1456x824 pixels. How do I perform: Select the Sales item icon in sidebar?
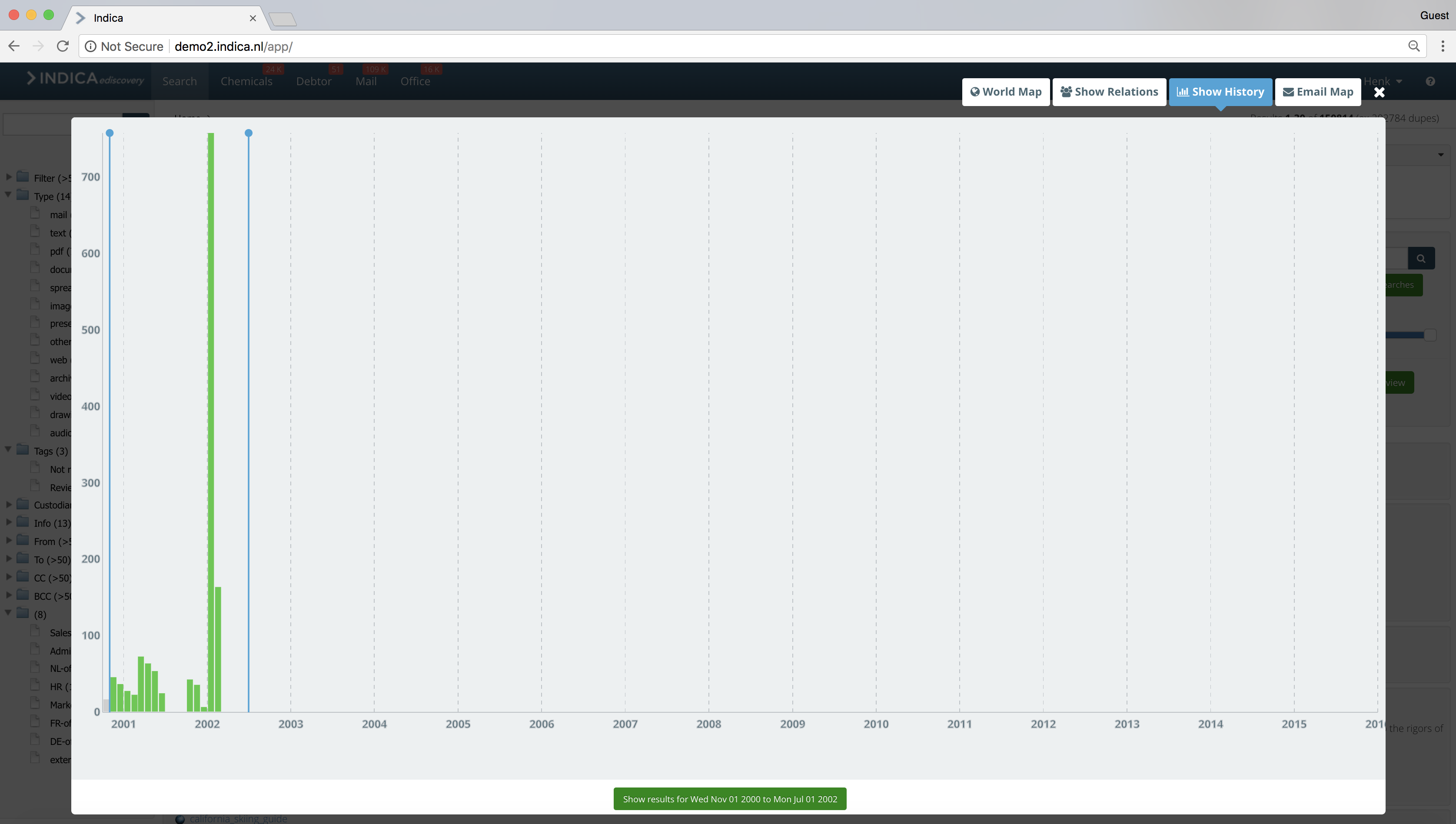point(35,631)
